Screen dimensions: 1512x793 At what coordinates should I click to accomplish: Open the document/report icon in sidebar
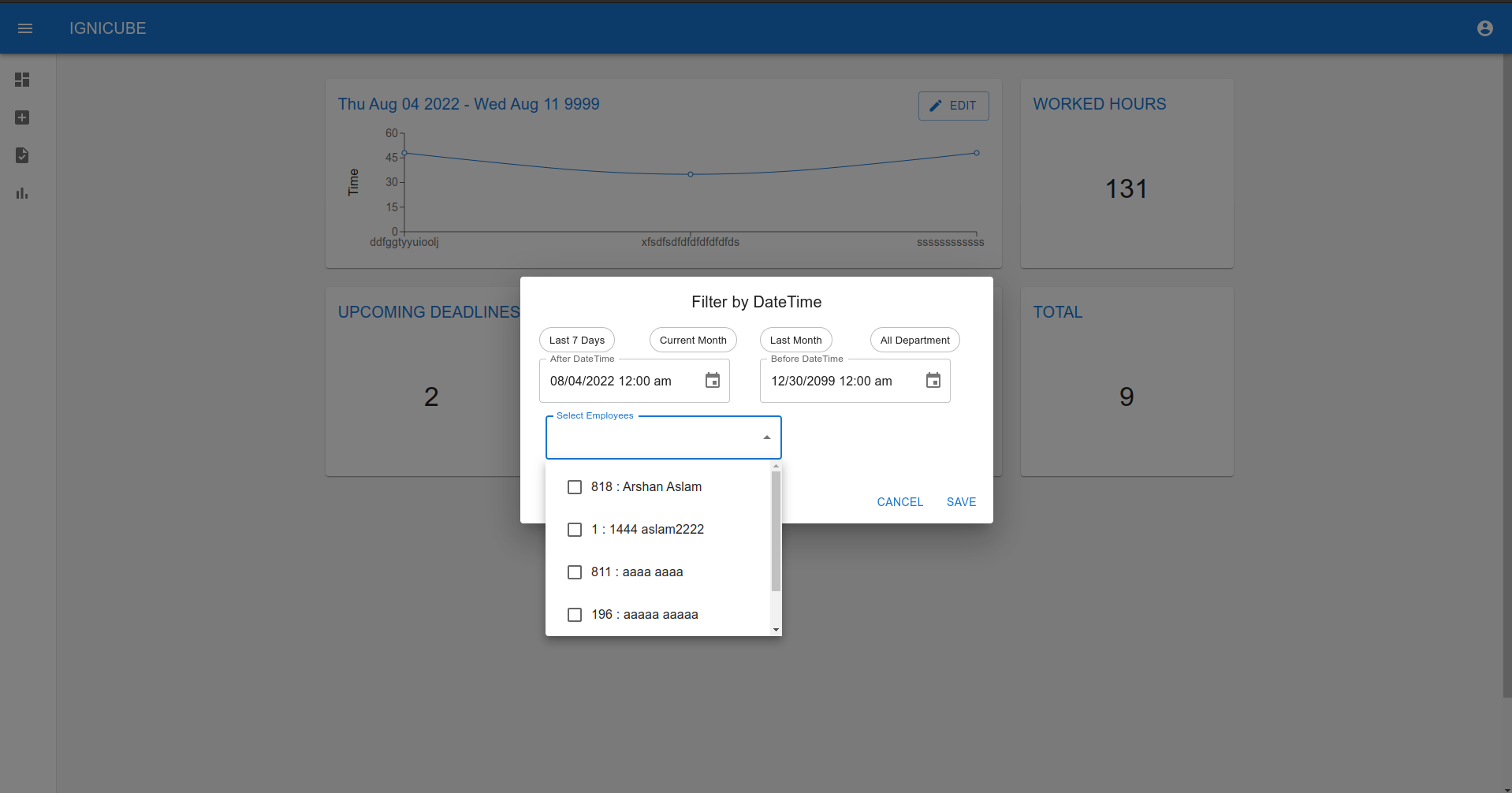(x=21, y=155)
